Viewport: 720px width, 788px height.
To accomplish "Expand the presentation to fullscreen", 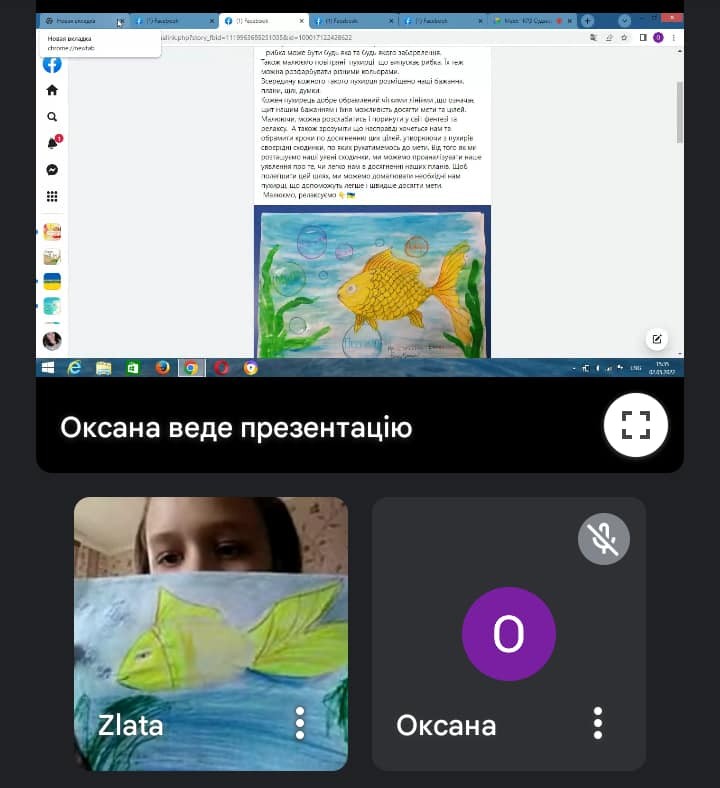I will (636, 425).
